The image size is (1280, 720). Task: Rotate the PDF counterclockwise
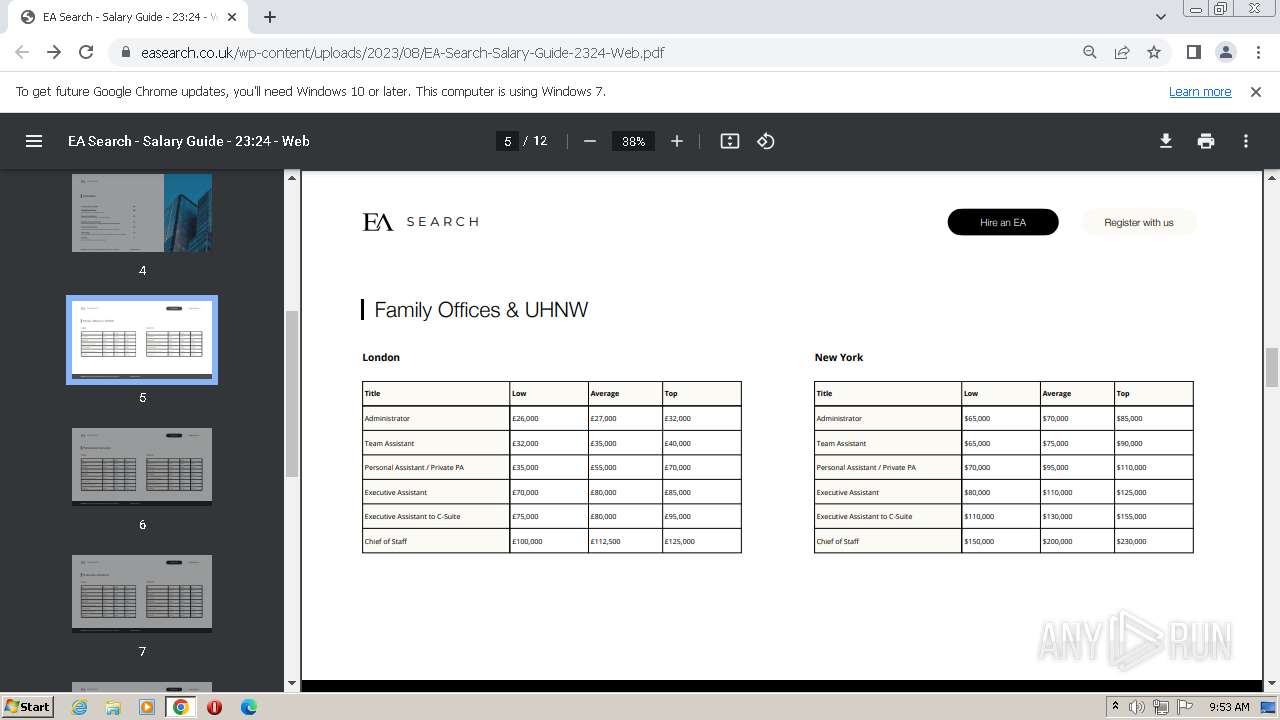tap(766, 141)
